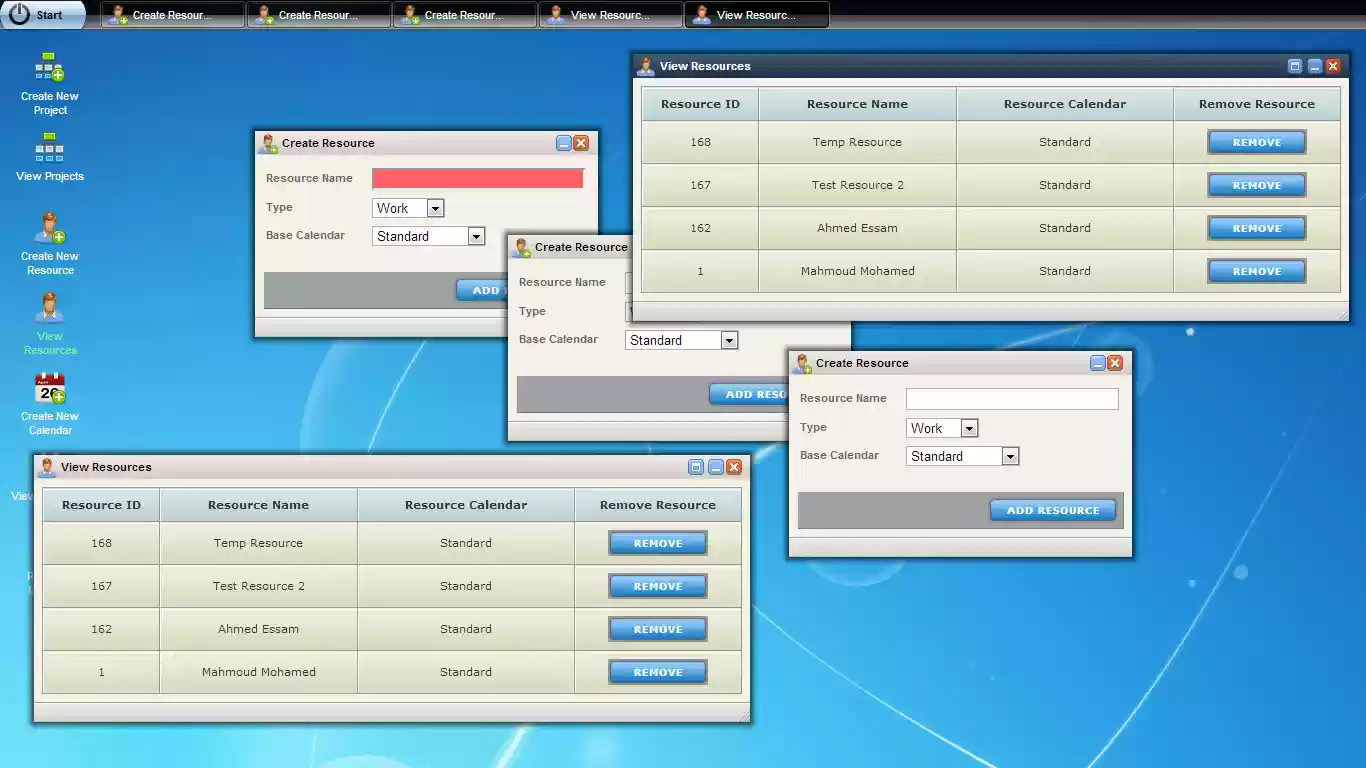Switch to the first Create Resour... taskbar entry
Image resolution: width=1366 pixels, height=768 pixels.
click(x=170, y=14)
